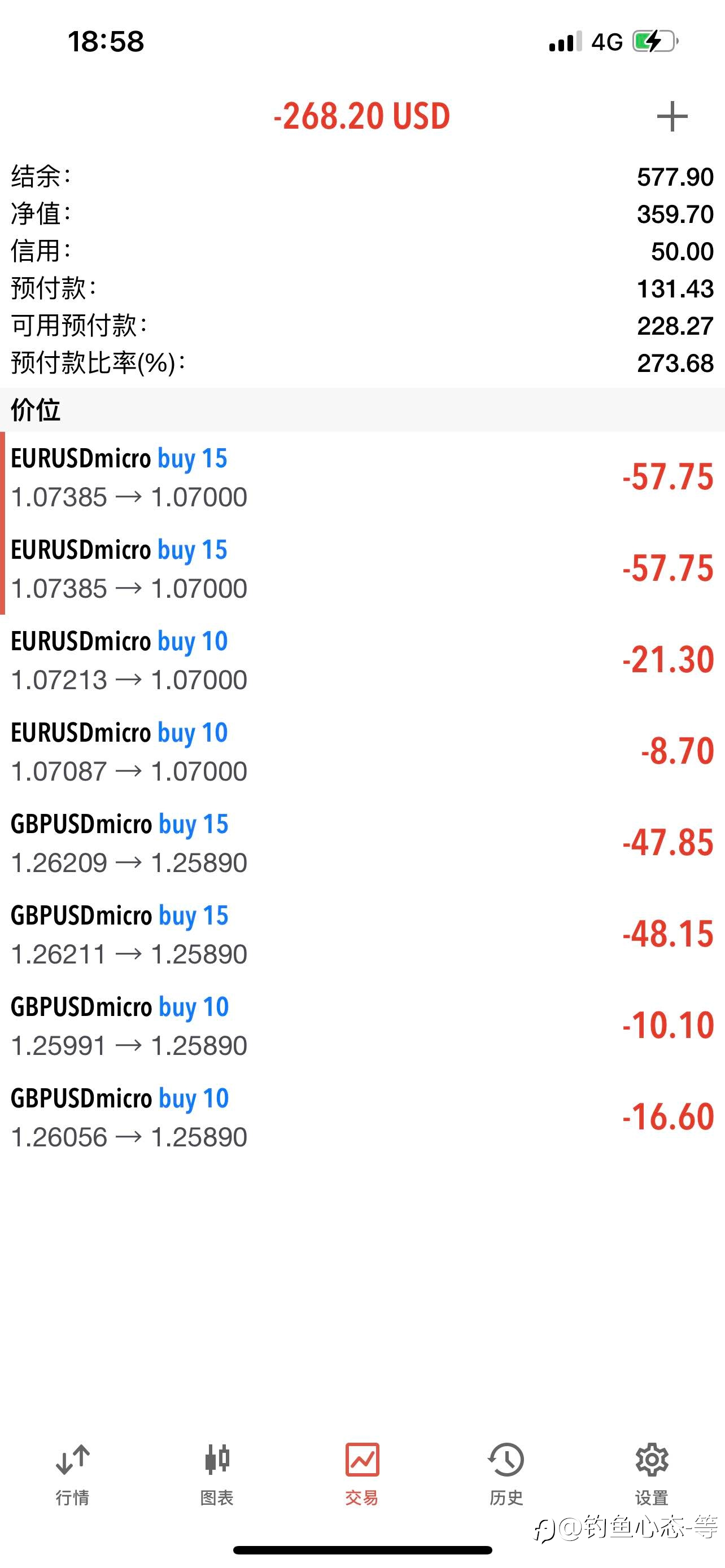This screenshot has height=1568, width=725.
Task: Tap the -268.20 USD total profit header
Action: (362, 116)
